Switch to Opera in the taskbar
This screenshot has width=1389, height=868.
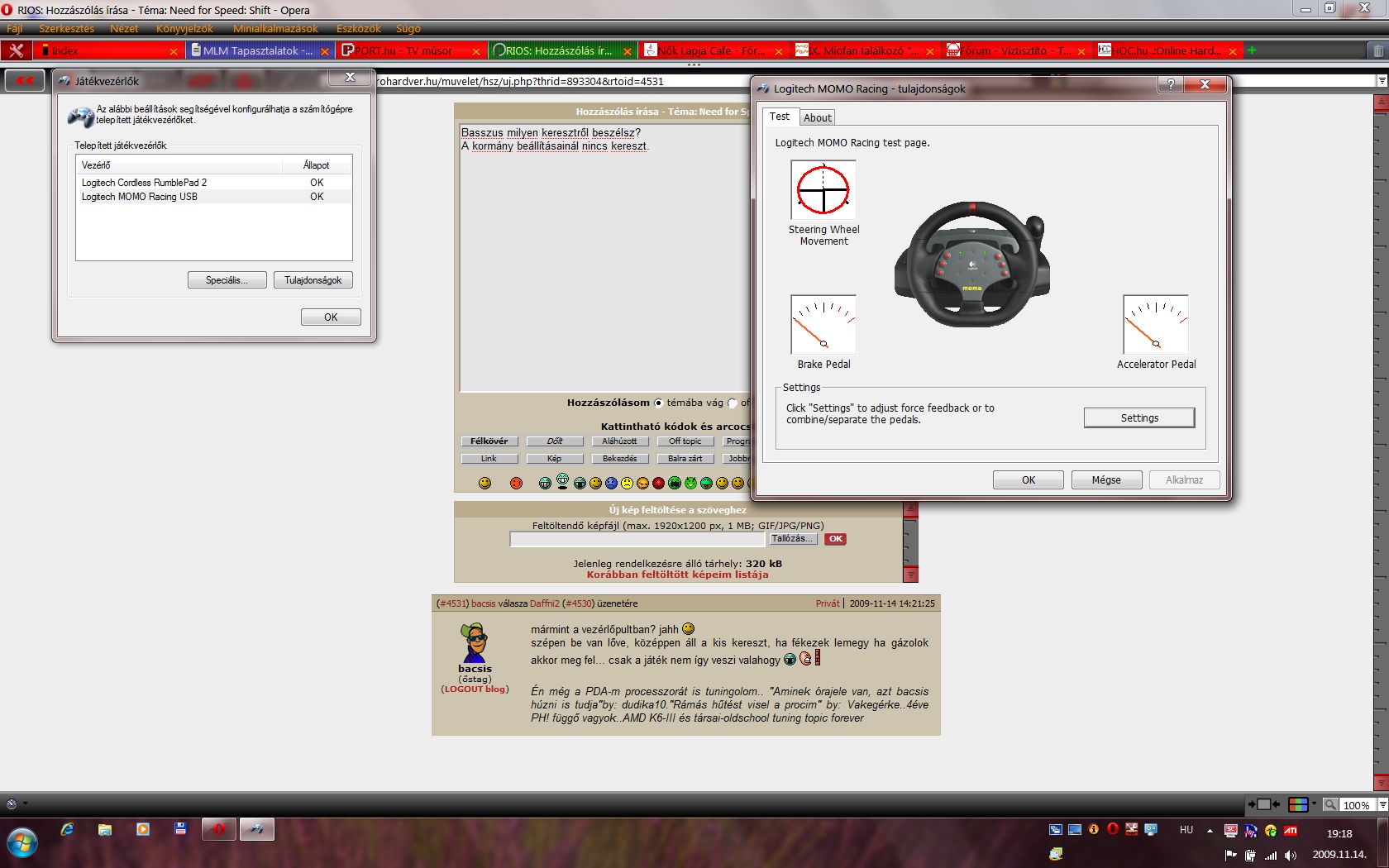coord(219,829)
